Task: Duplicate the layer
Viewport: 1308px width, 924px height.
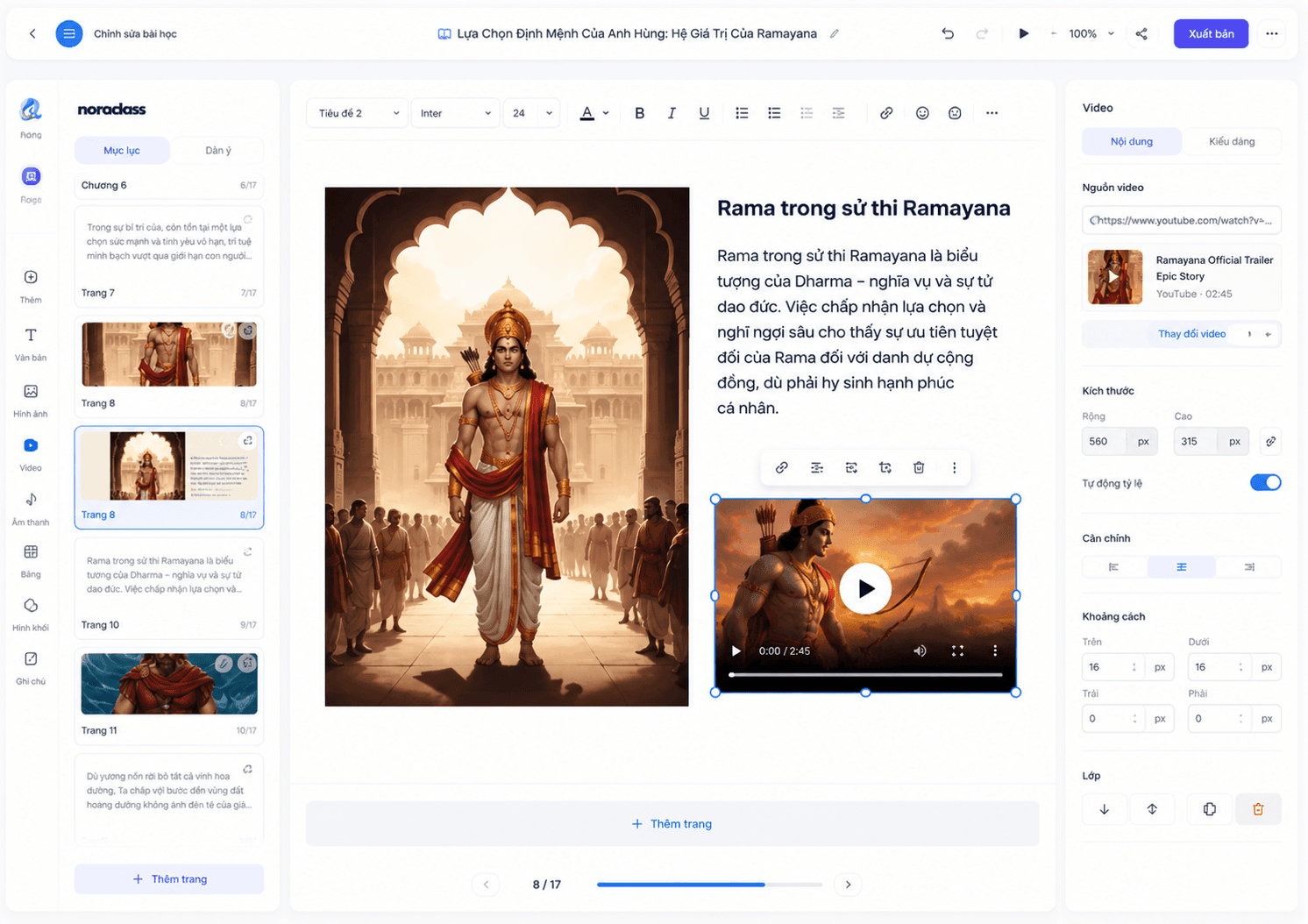Action: (x=1209, y=809)
